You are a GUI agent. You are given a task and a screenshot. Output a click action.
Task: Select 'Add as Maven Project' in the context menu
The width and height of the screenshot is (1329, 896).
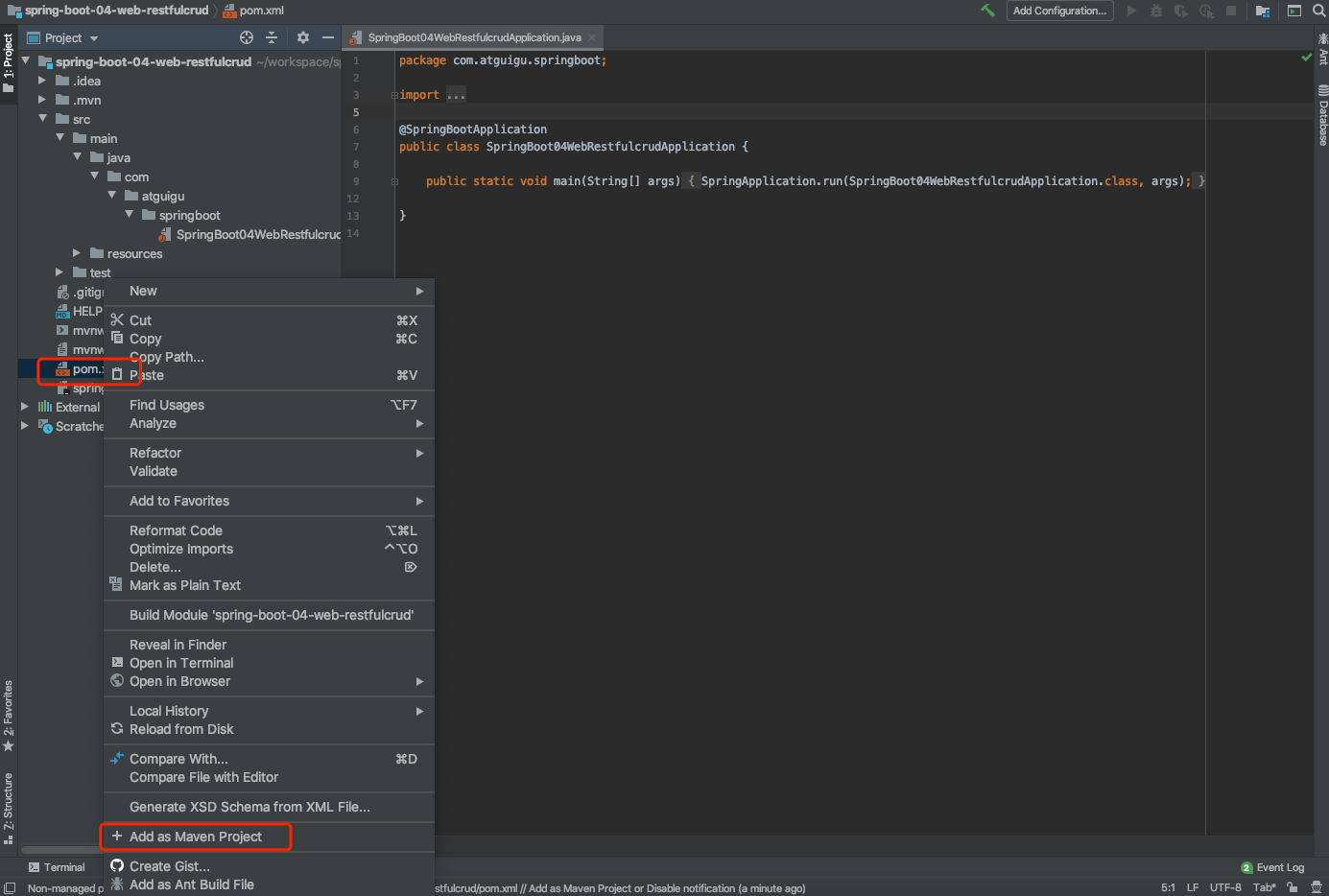[x=196, y=837]
